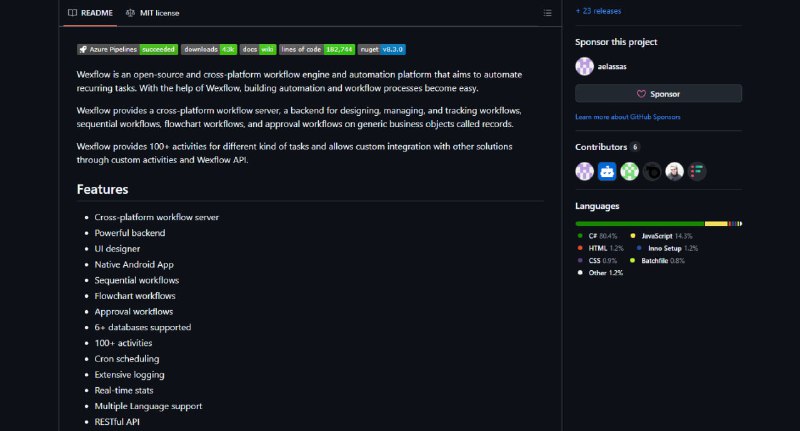Screen dimensions: 800x431
Task: Open the Contributors heading link
Action: [x=601, y=147]
